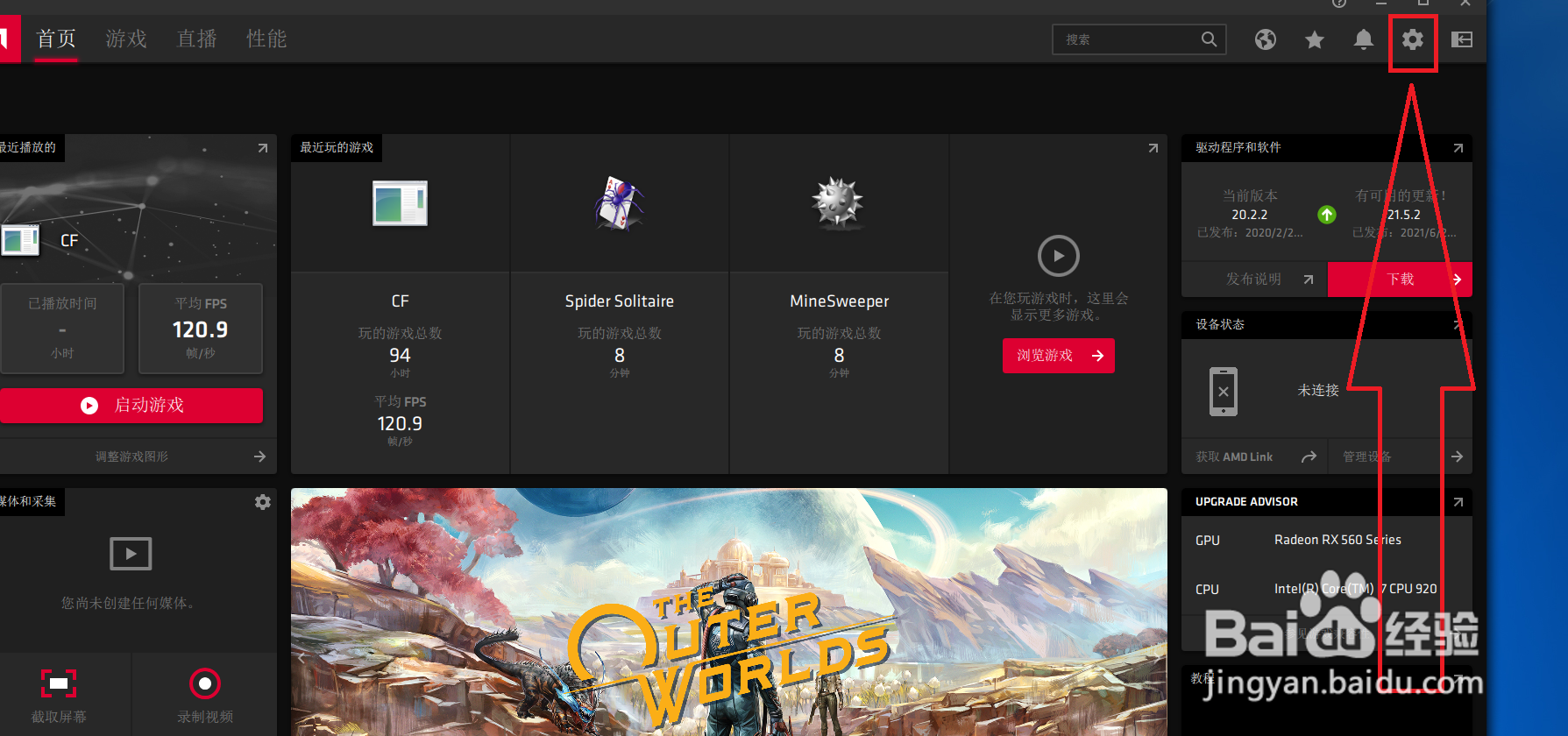Image resolution: width=1568 pixels, height=736 pixels.
Task: Toggle the sidebar panel icon
Action: coord(1461,39)
